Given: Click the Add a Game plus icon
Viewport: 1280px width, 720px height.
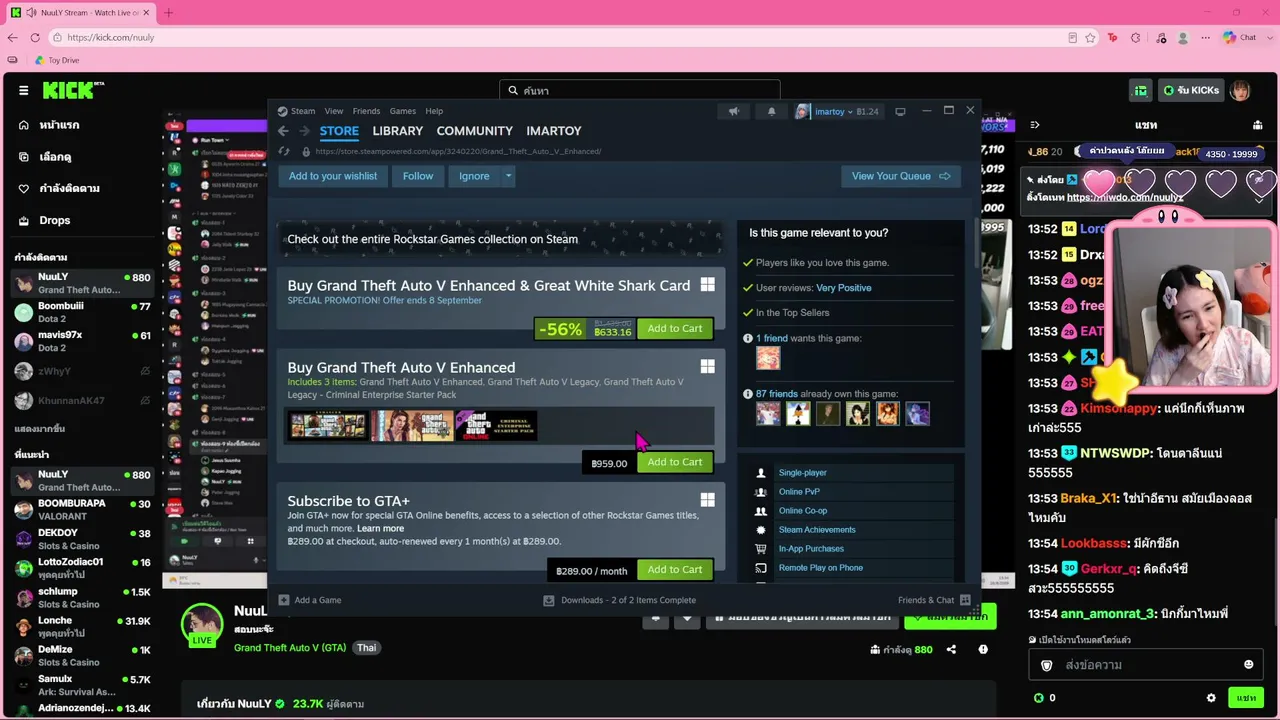Looking at the screenshot, I should tap(284, 600).
